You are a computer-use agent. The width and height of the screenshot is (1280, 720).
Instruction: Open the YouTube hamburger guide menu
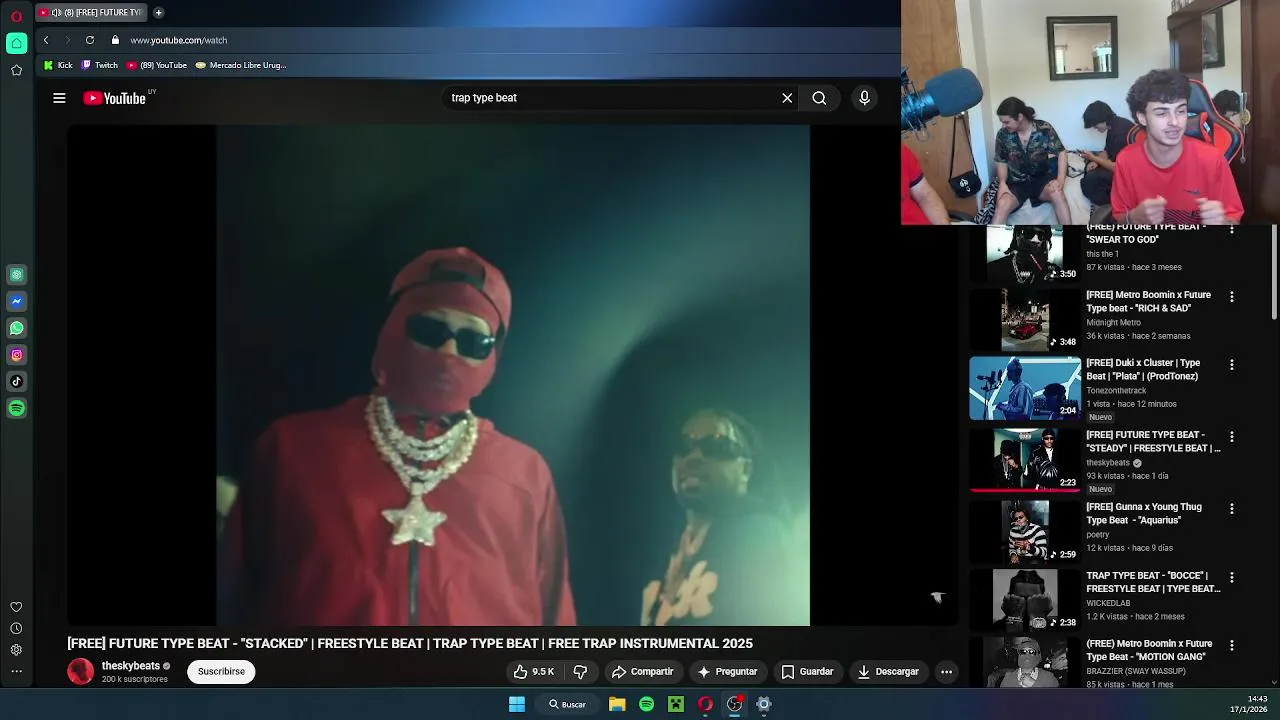[x=59, y=98]
